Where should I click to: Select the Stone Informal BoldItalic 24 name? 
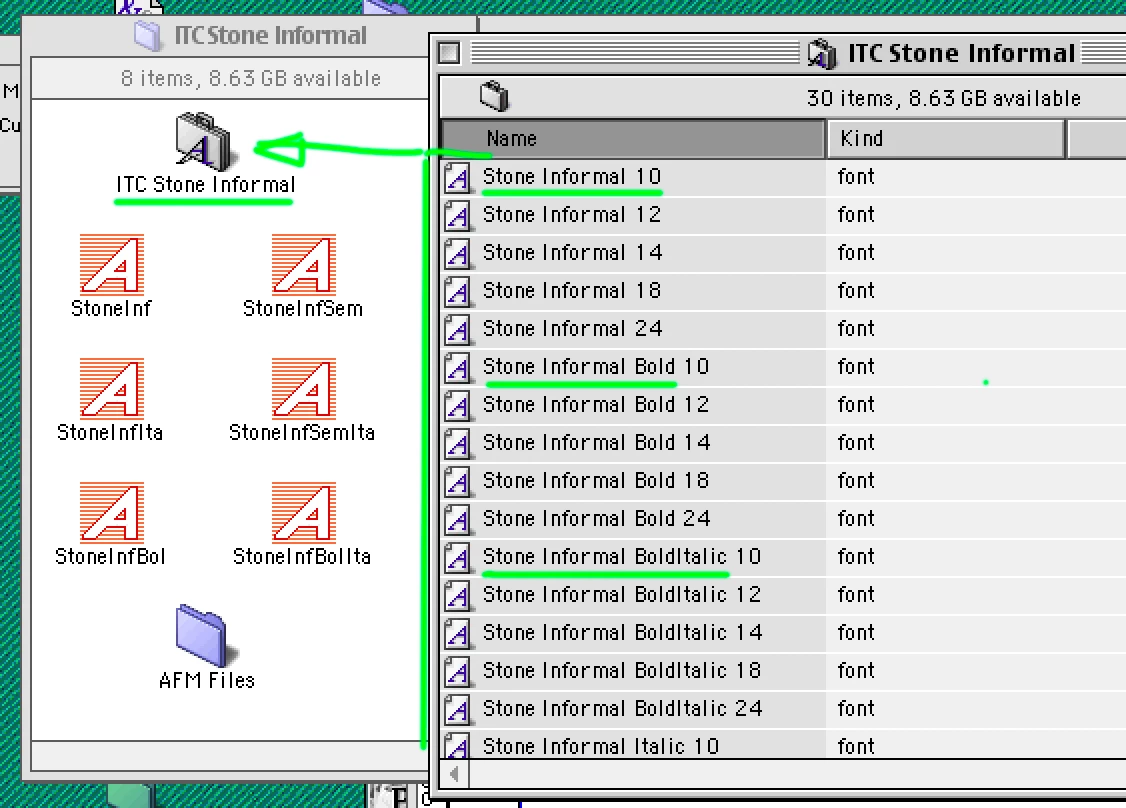(x=623, y=710)
